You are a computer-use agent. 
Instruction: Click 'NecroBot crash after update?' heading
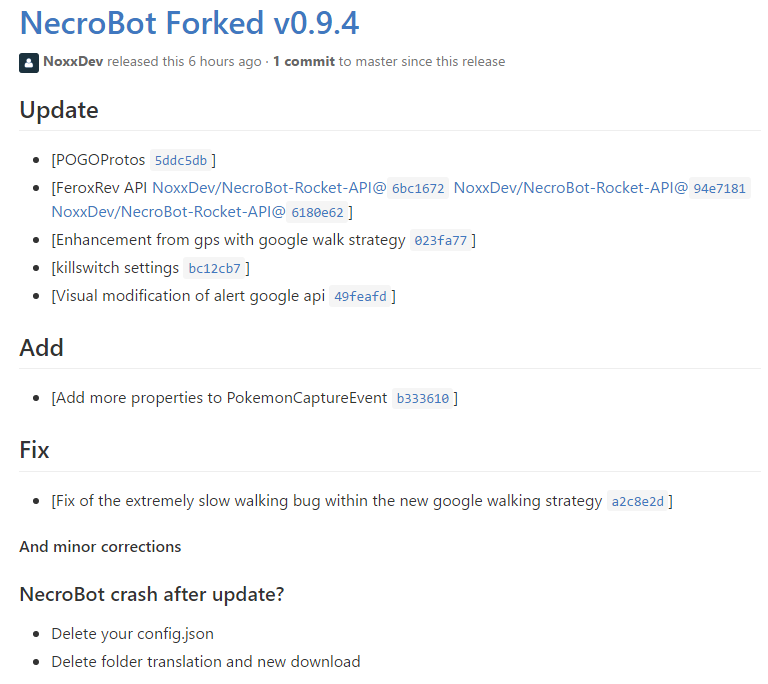point(152,594)
